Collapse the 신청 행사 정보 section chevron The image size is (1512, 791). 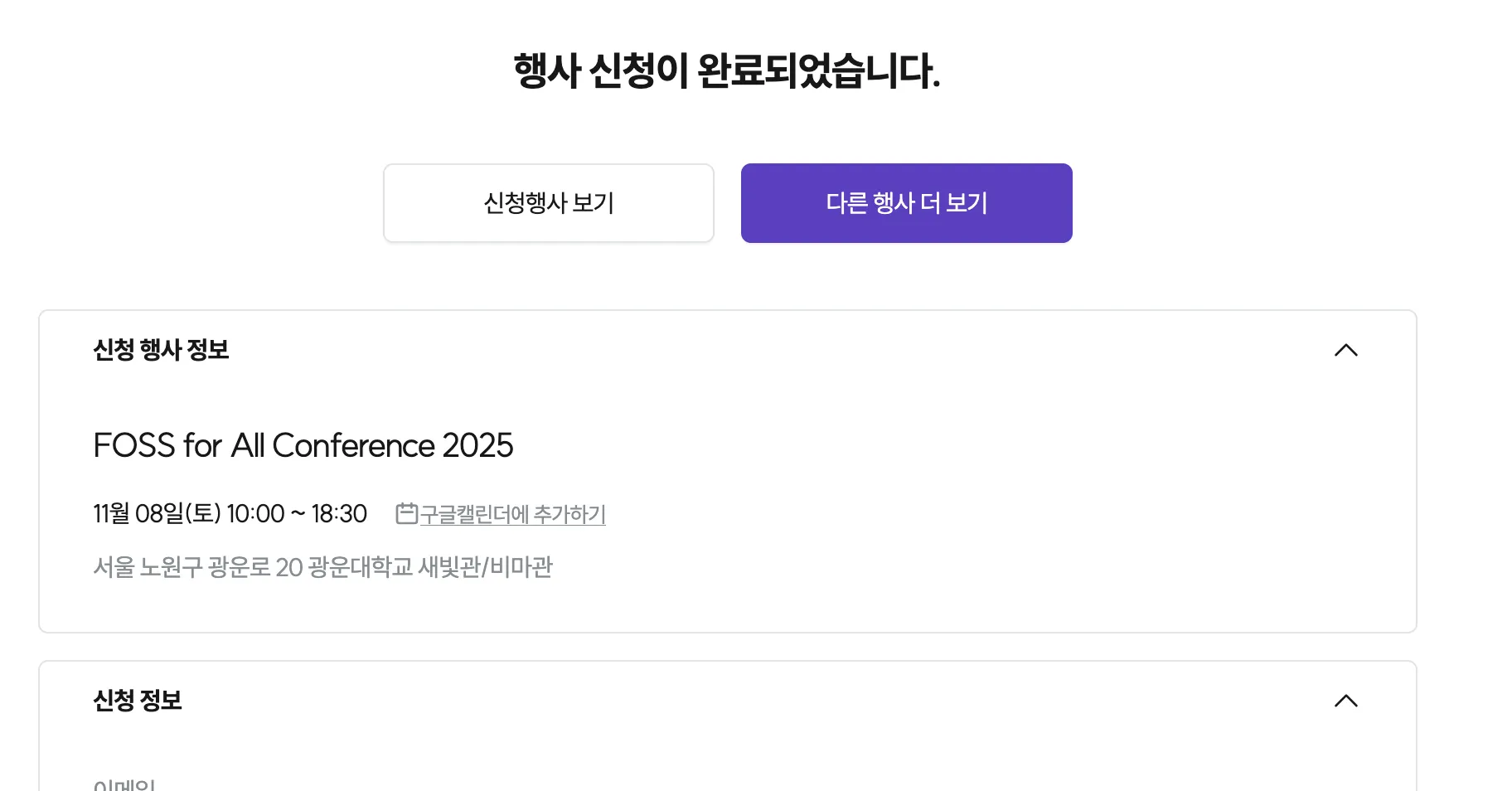point(1345,350)
